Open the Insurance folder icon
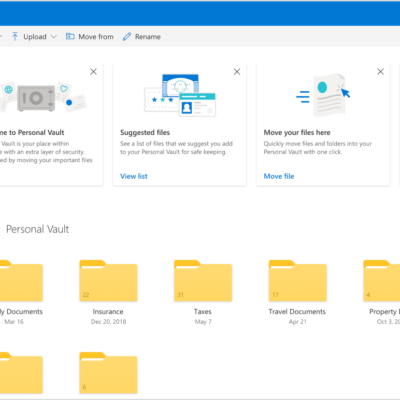400x400 pixels. coord(108,281)
